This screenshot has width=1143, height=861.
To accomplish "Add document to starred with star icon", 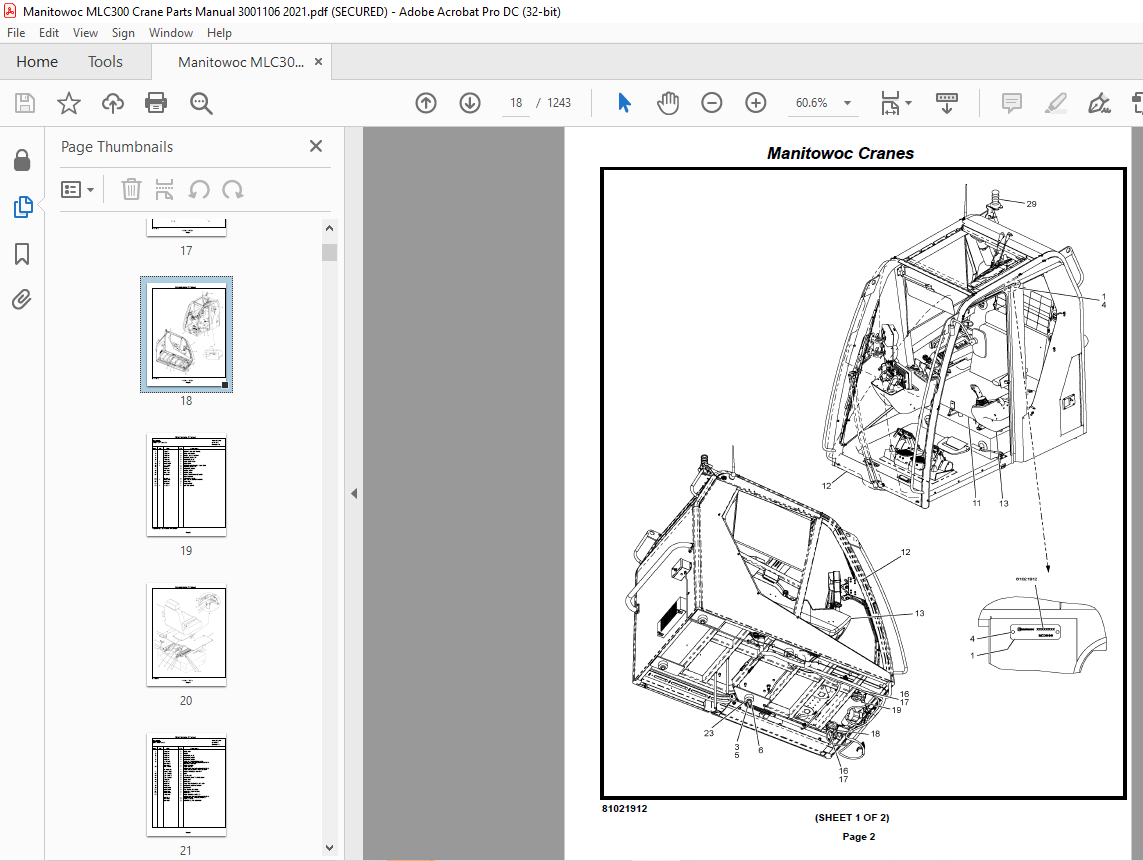I will pos(69,103).
